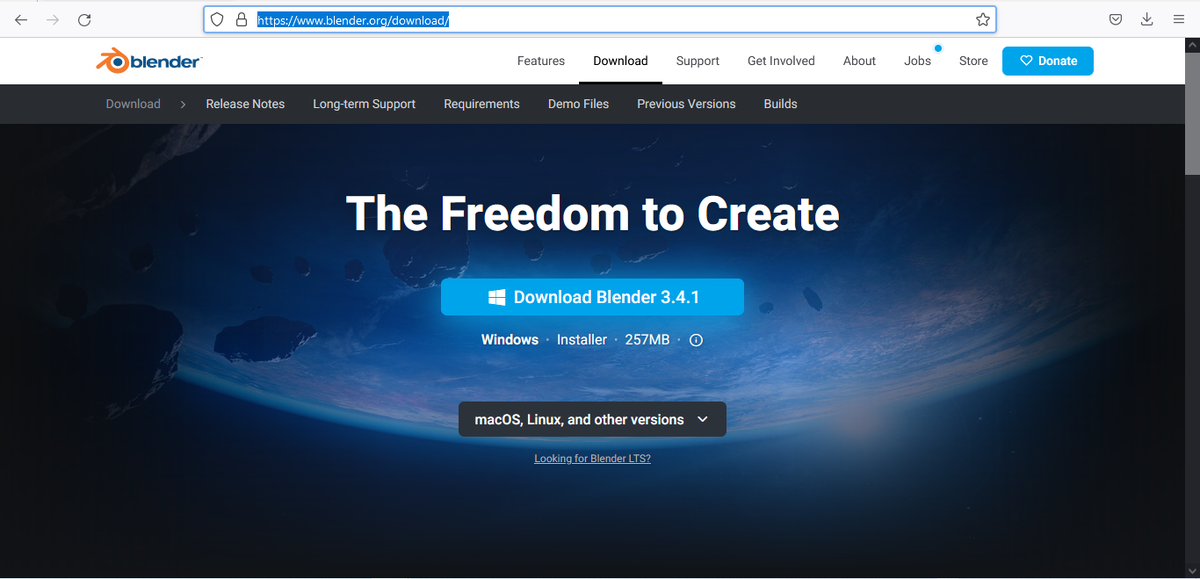Save page to Pocket icon
Image resolution: width=1200 pixels, height=579 pixels.
pos(1115,20)
